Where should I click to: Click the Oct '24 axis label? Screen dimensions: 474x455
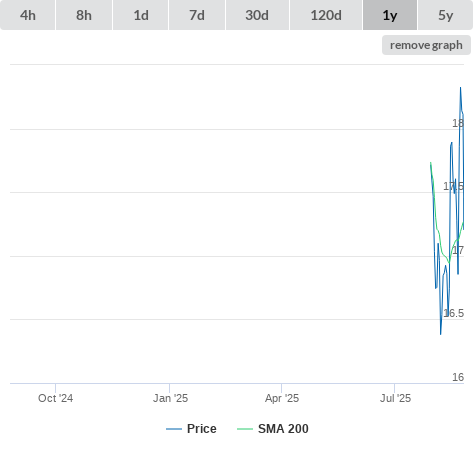(55, 398)
